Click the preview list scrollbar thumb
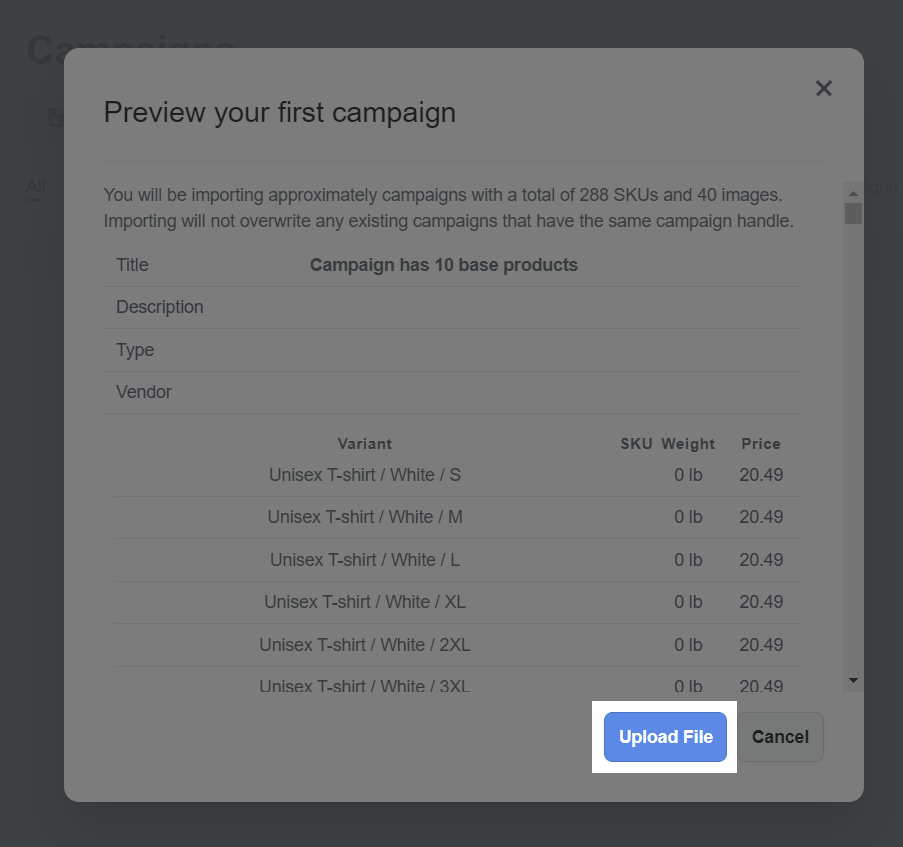Screen dimensions: 903x847 pos(853,213)
